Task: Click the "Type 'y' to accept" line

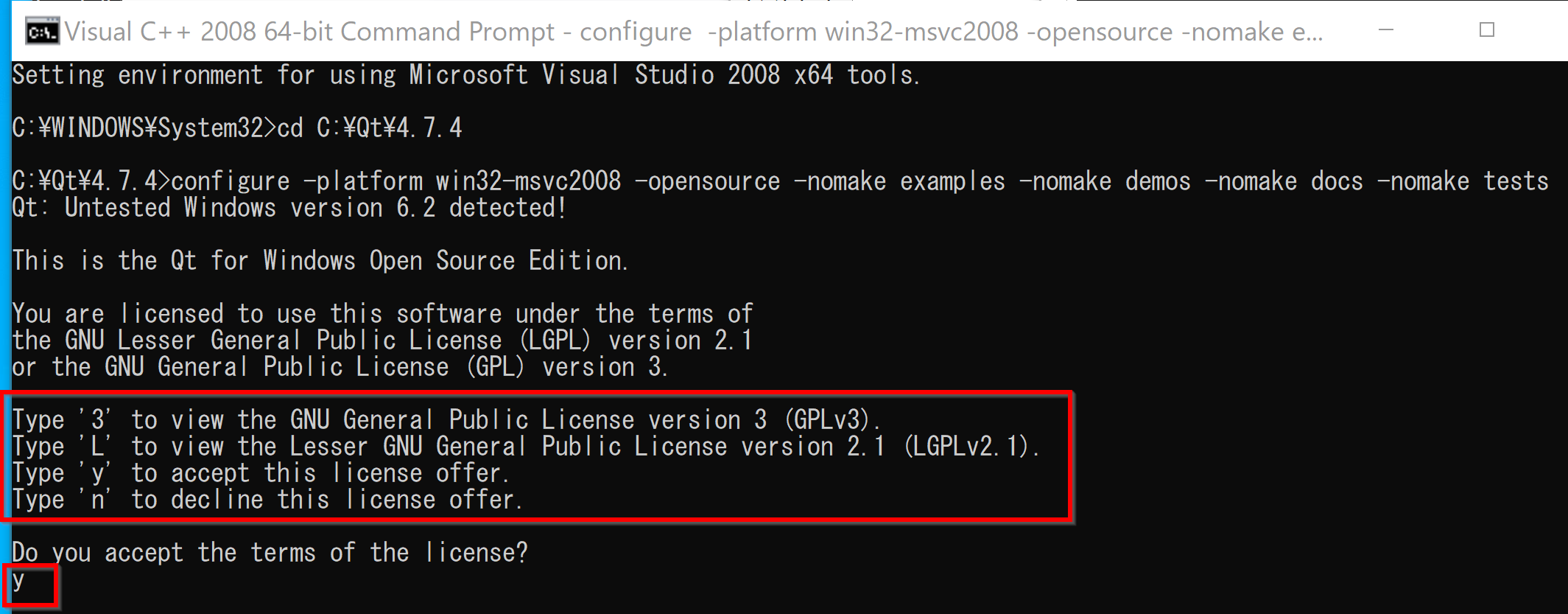Action: (x=261, y=473)
